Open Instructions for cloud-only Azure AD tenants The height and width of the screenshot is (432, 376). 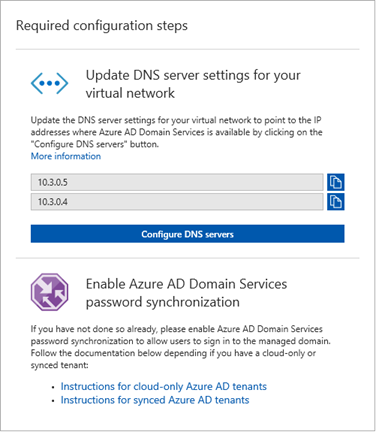coord(164,386)
